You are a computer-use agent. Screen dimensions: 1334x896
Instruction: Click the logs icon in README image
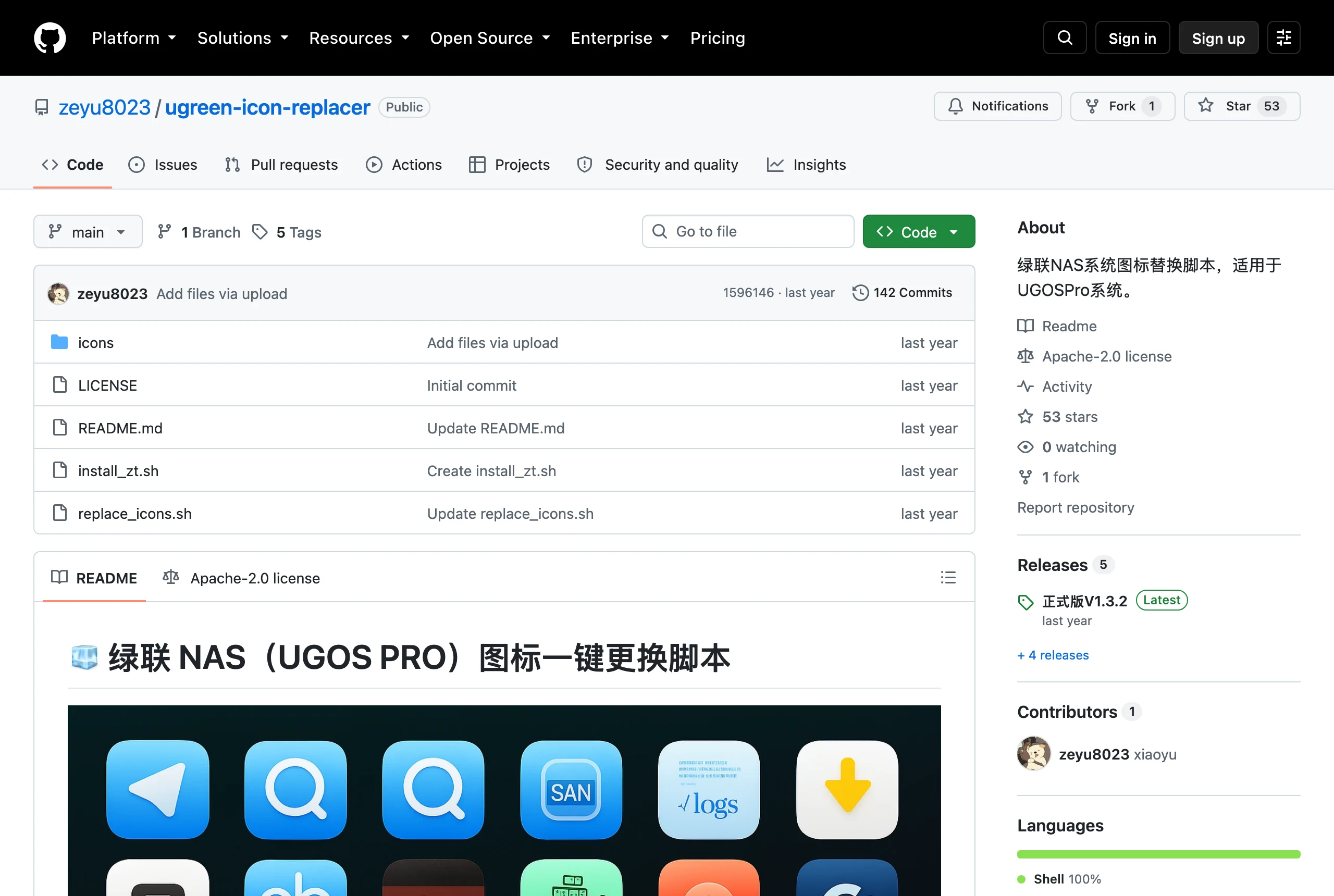tap(709, 790)
